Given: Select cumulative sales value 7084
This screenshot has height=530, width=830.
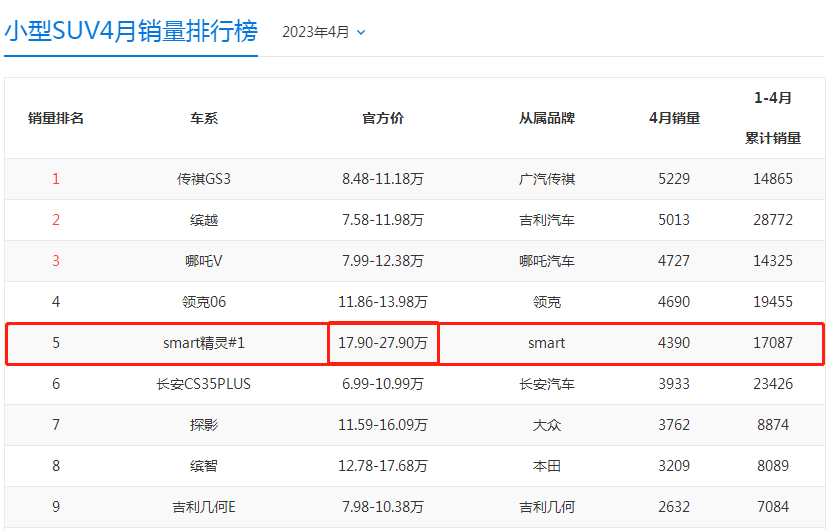Looking at the screenshot, I should [x=773, y=507].
